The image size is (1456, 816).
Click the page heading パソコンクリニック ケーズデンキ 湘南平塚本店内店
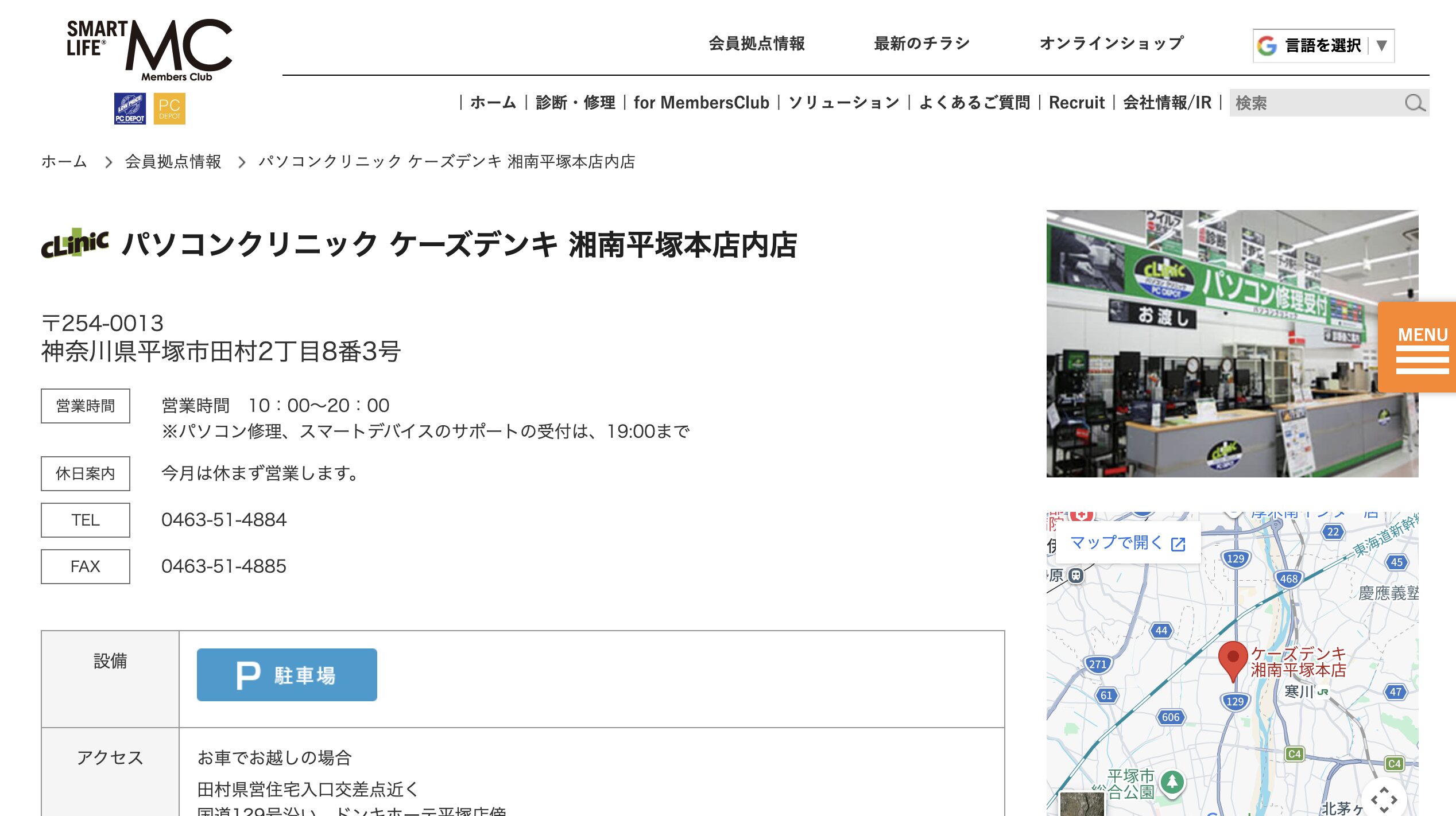[460, 245]
